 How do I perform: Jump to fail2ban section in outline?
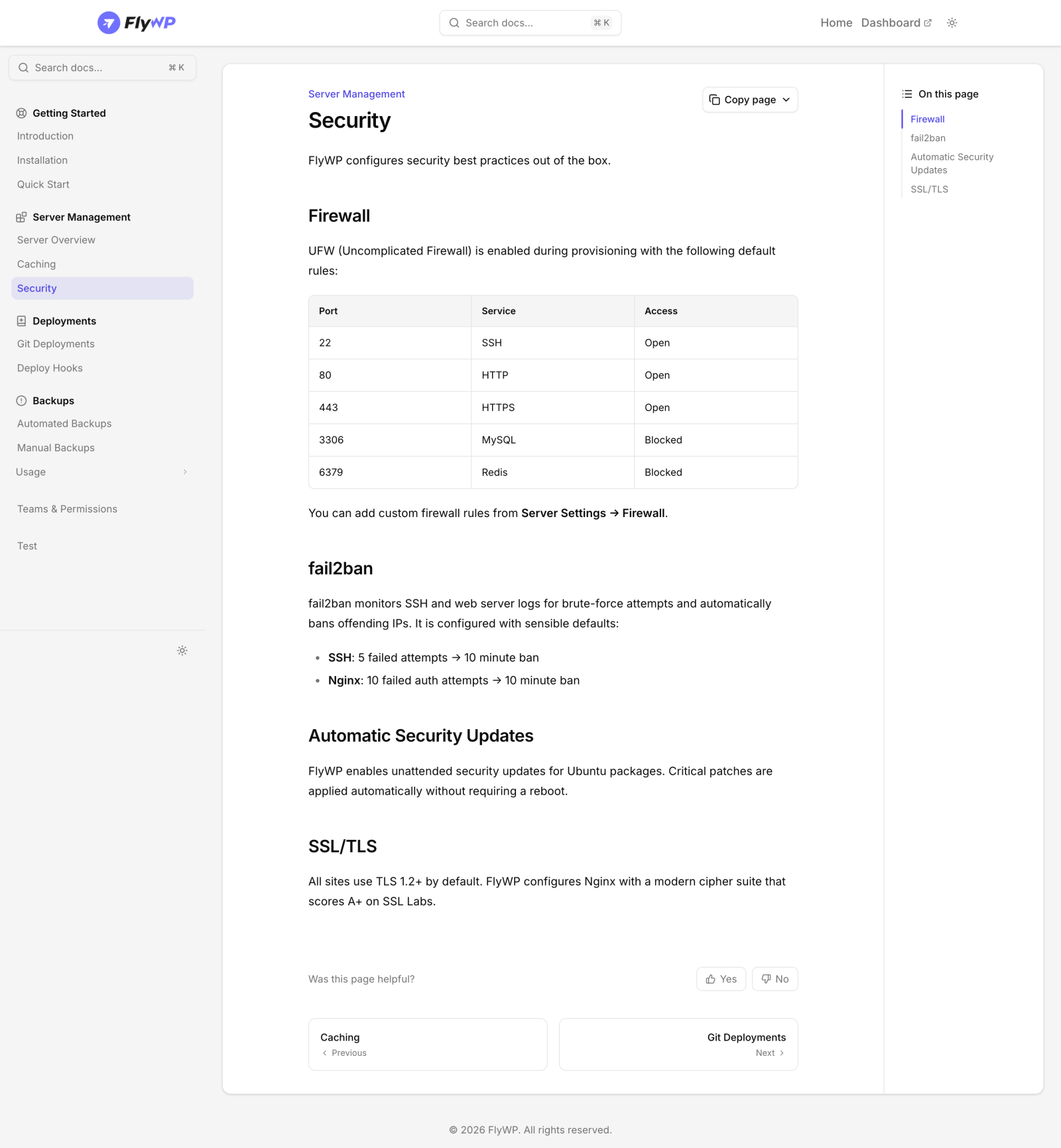point(928,138)
